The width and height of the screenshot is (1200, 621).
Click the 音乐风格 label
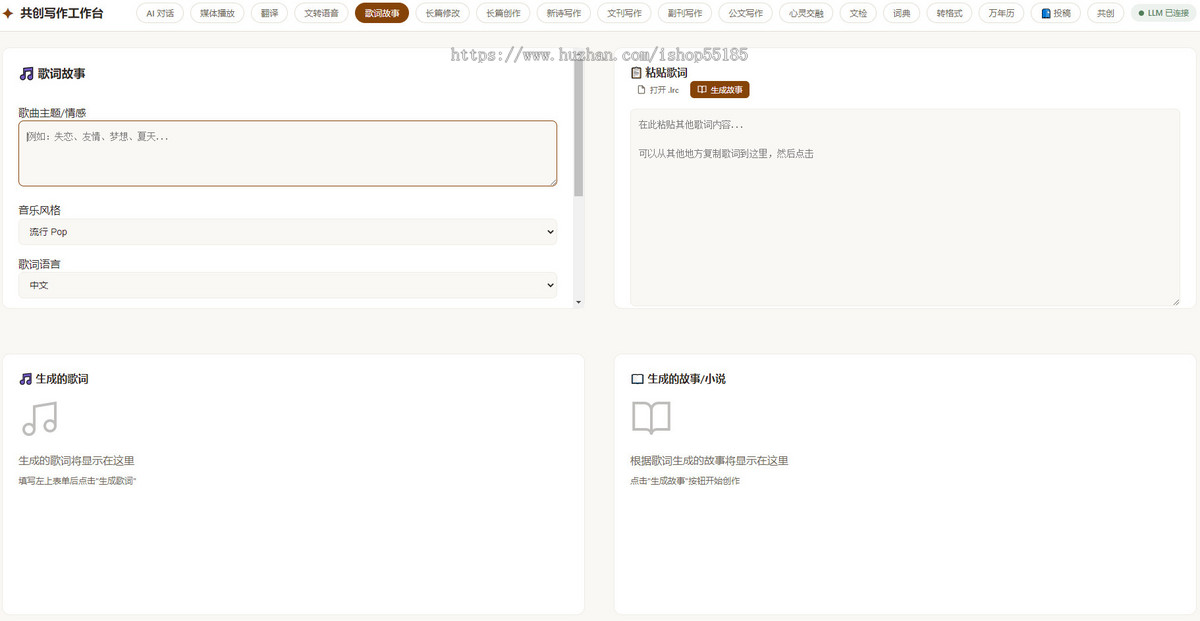pyautogui.click(x=39, y=210)
